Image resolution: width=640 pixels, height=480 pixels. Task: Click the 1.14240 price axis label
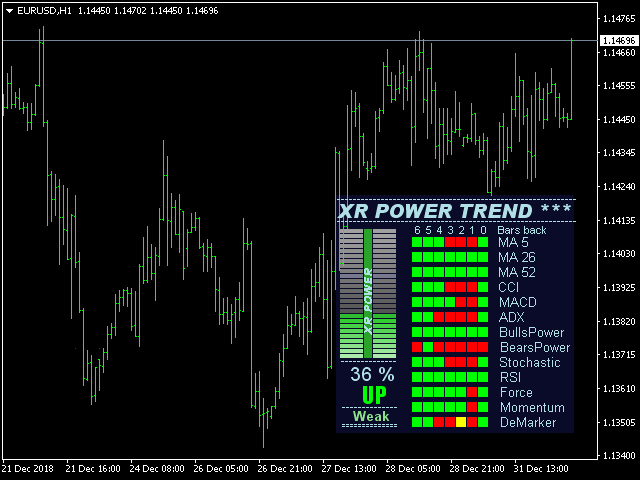(x=619, y=187)
